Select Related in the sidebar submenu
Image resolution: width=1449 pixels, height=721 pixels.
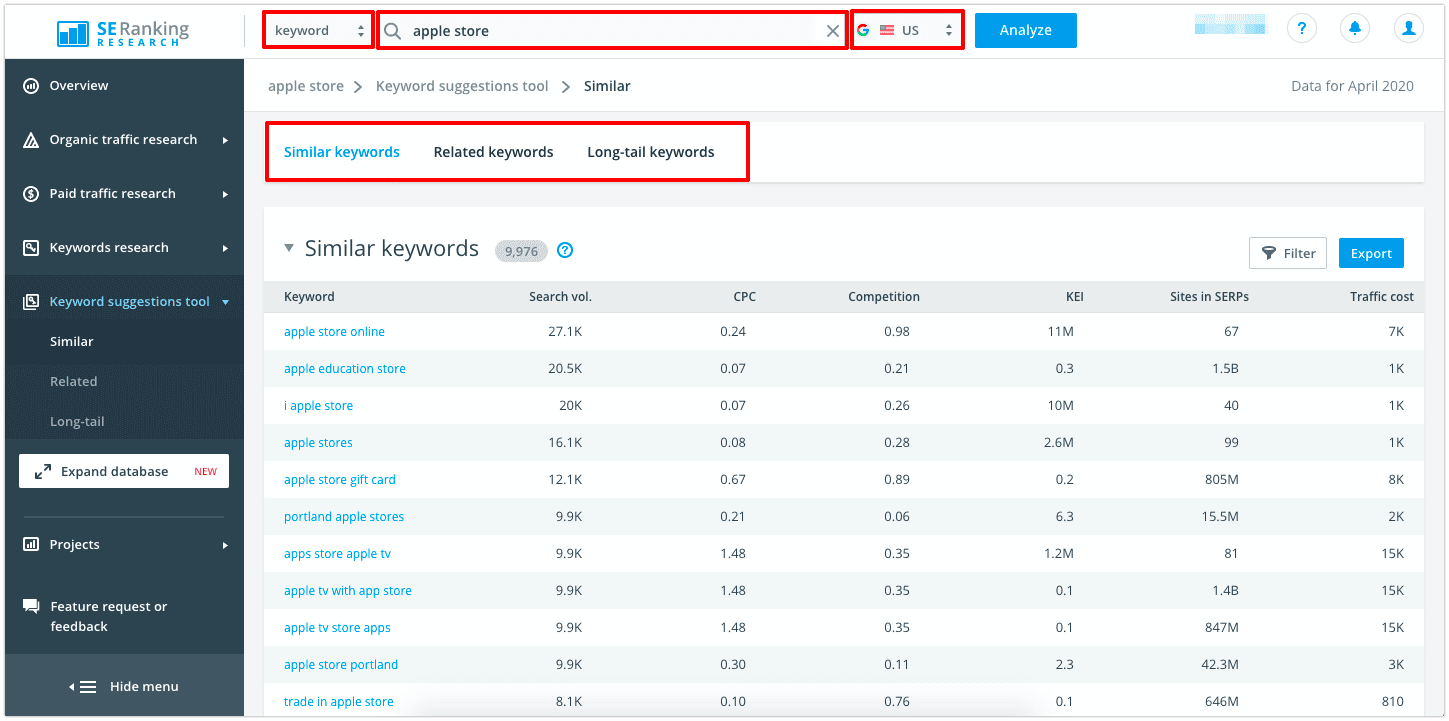pyautogui.click(x=74, y=381)
